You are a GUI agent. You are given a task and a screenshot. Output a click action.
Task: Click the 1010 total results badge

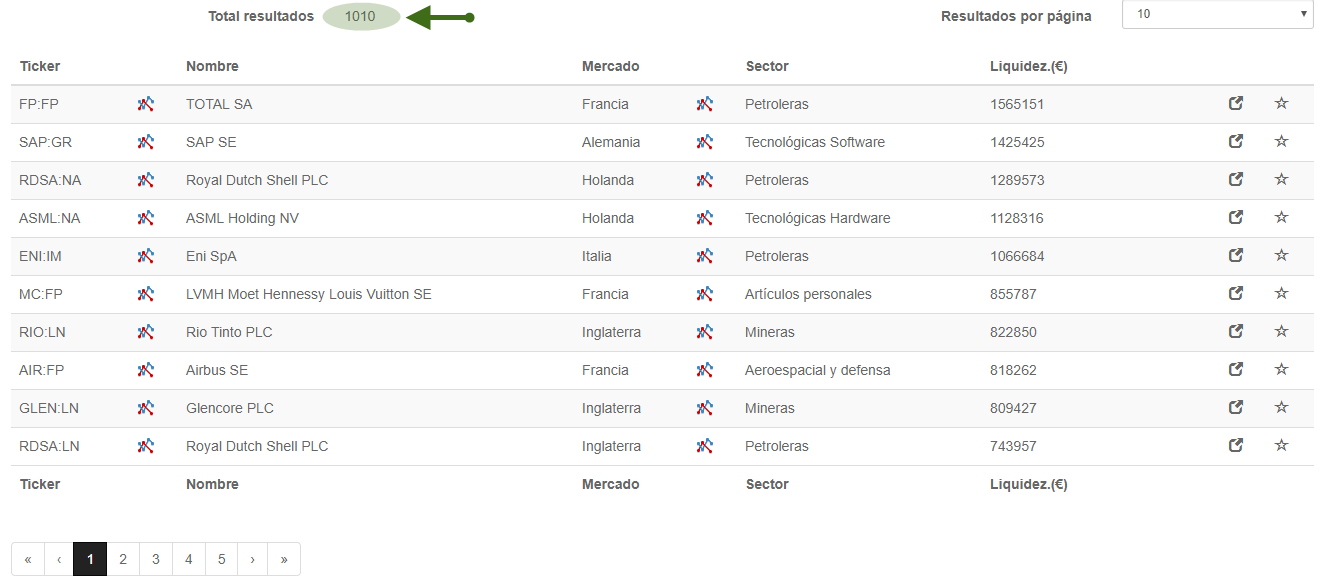click(361, 16)
